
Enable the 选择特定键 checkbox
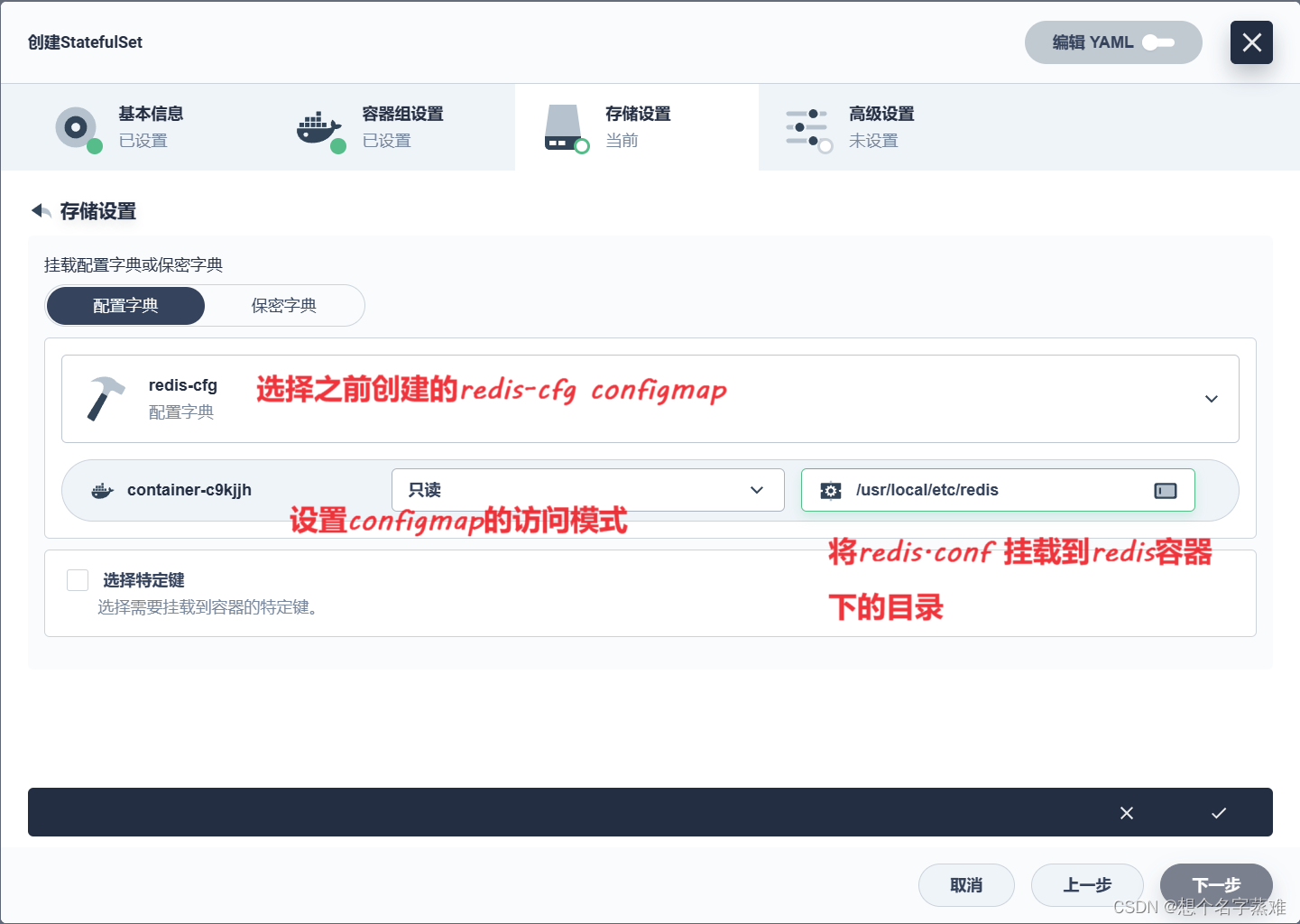[x=78, y=580]
